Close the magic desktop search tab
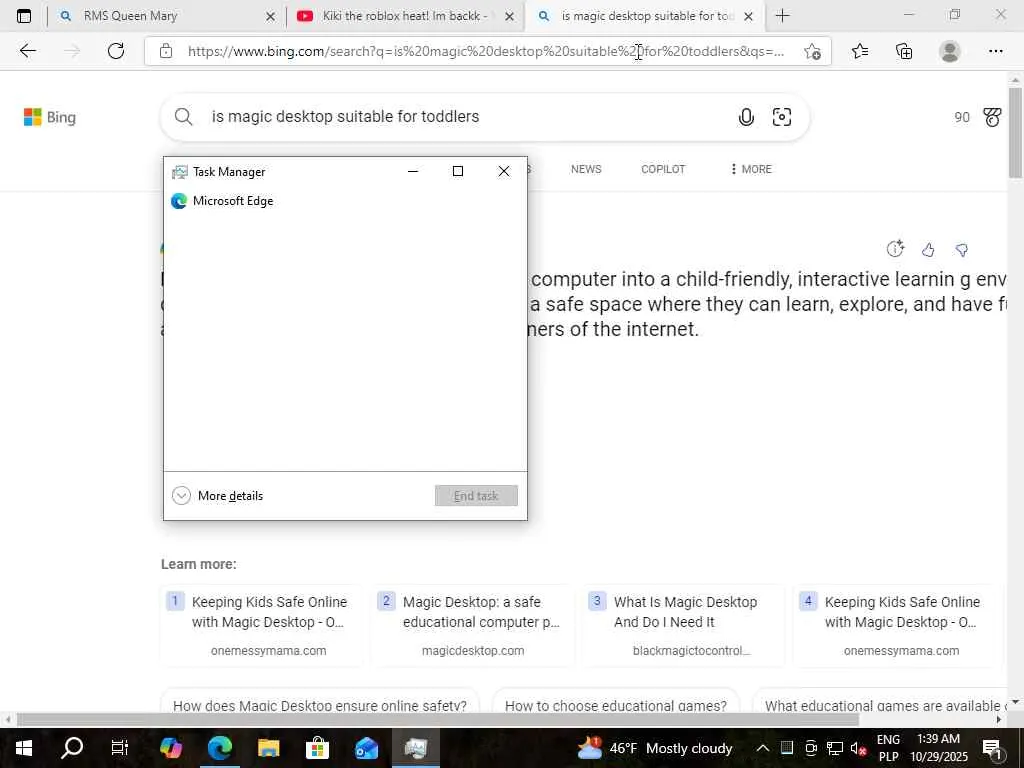The image size is (1024, 768). click(x=748, y=16)
